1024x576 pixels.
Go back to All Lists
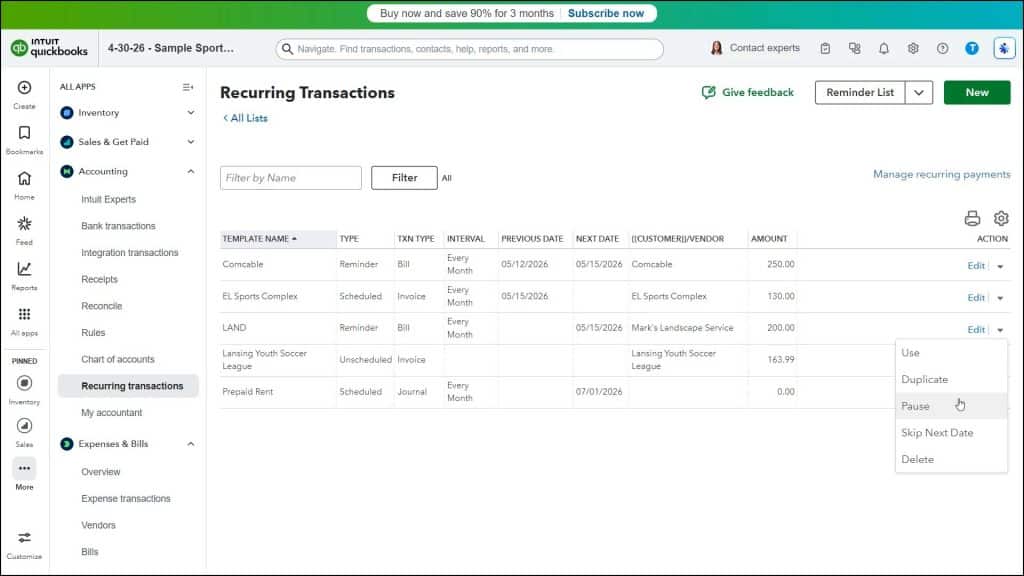(x=245, y=118)
